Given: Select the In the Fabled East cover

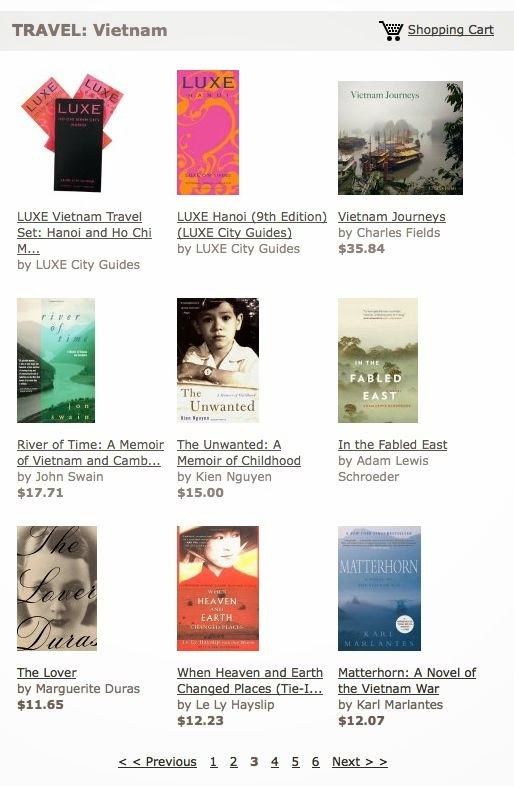Looking at the screenshot, I should (378, 360).
